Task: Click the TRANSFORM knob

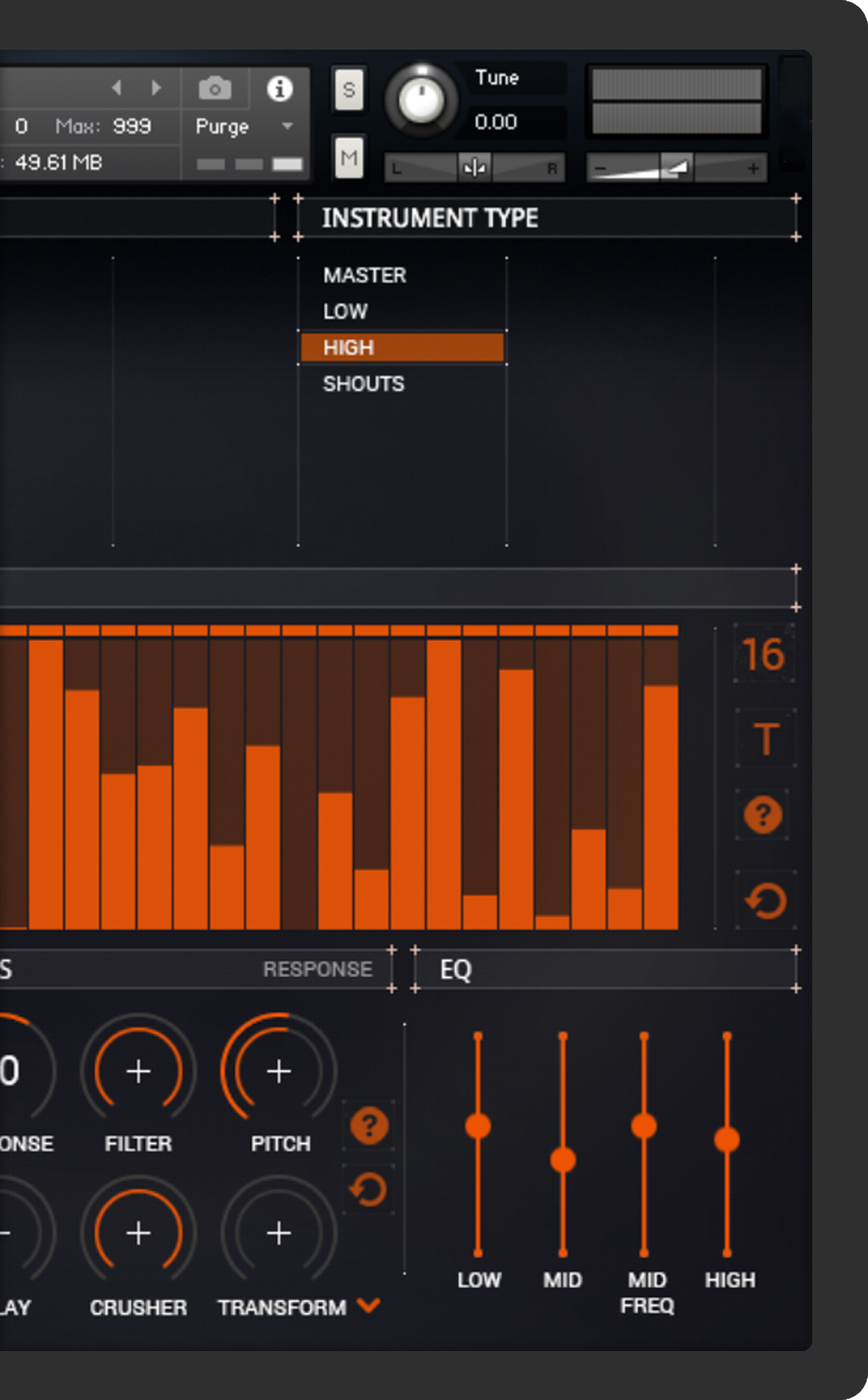Action: (279, 1233)
